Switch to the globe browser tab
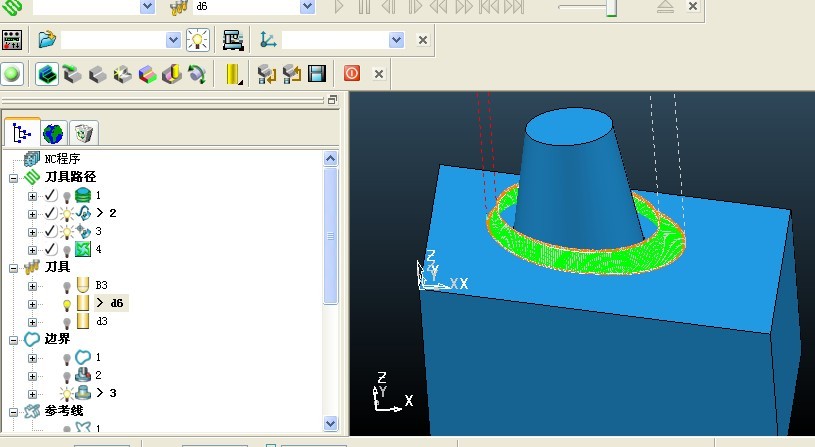Viewport: 815px width, 447px height. pyautogui.click(x=53, y=134)
